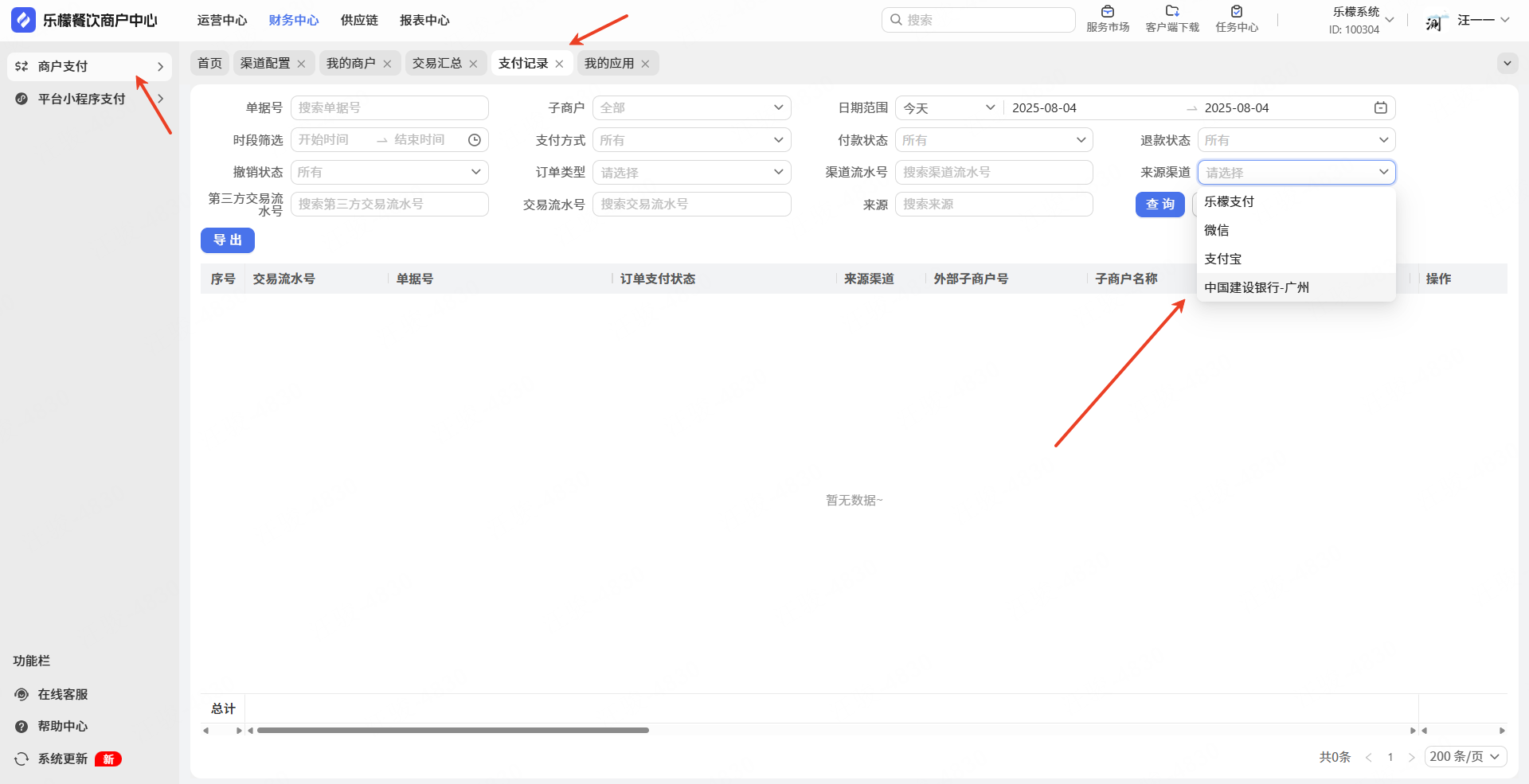Click page number 1

[x=1390, y=757]
